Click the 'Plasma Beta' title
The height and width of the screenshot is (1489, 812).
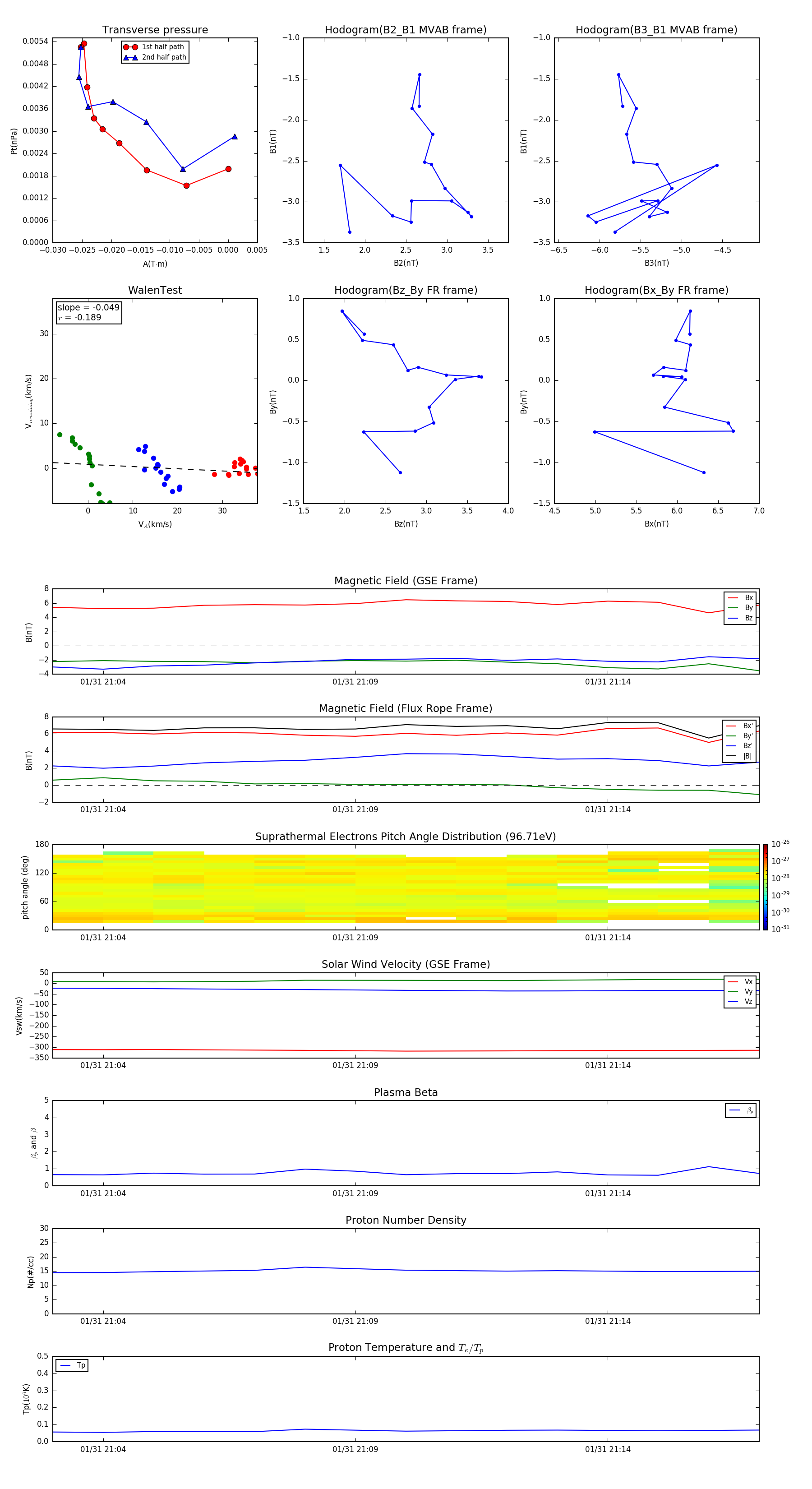click(406, 1092)
